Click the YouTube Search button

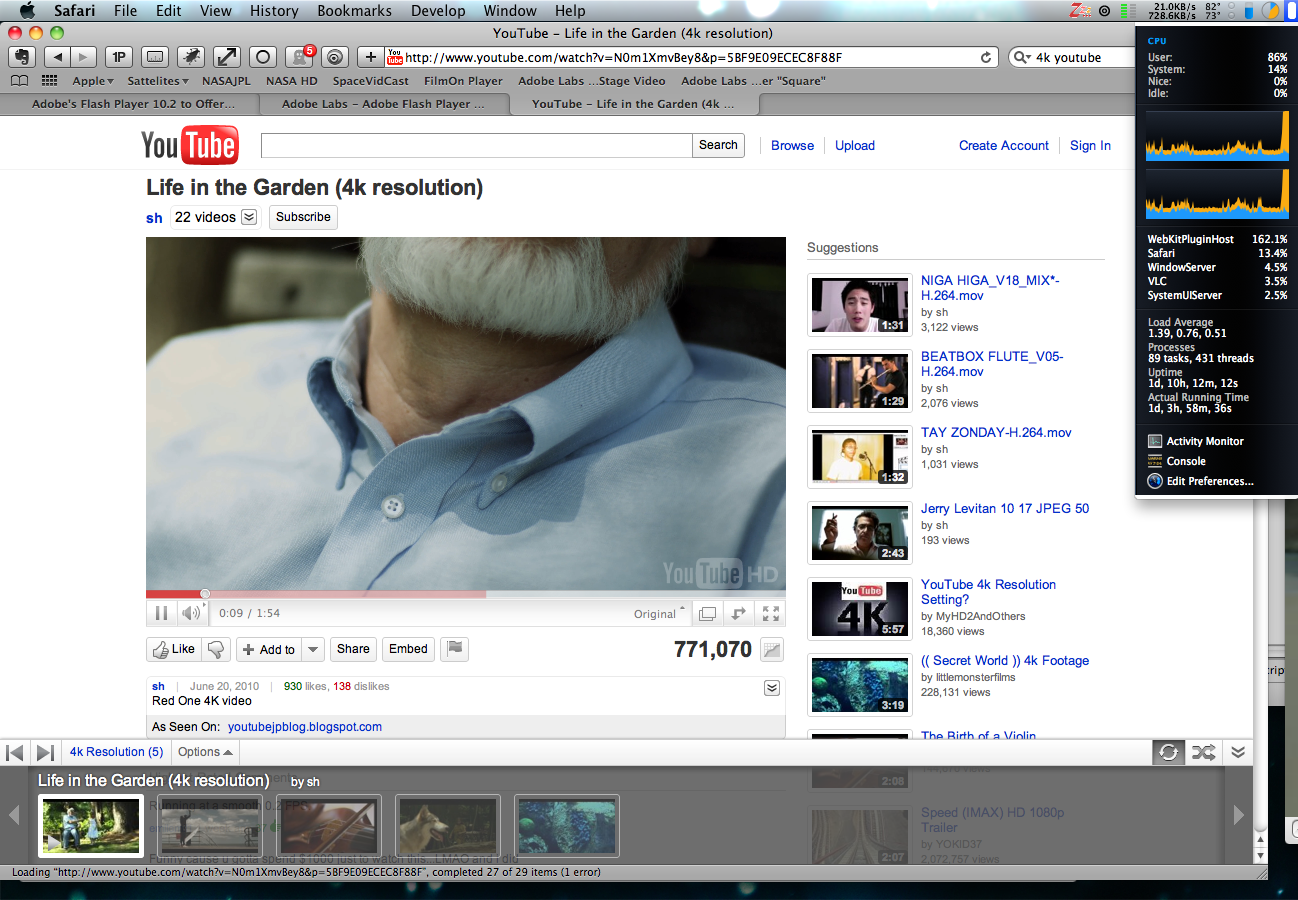click(x=718, y=145)
